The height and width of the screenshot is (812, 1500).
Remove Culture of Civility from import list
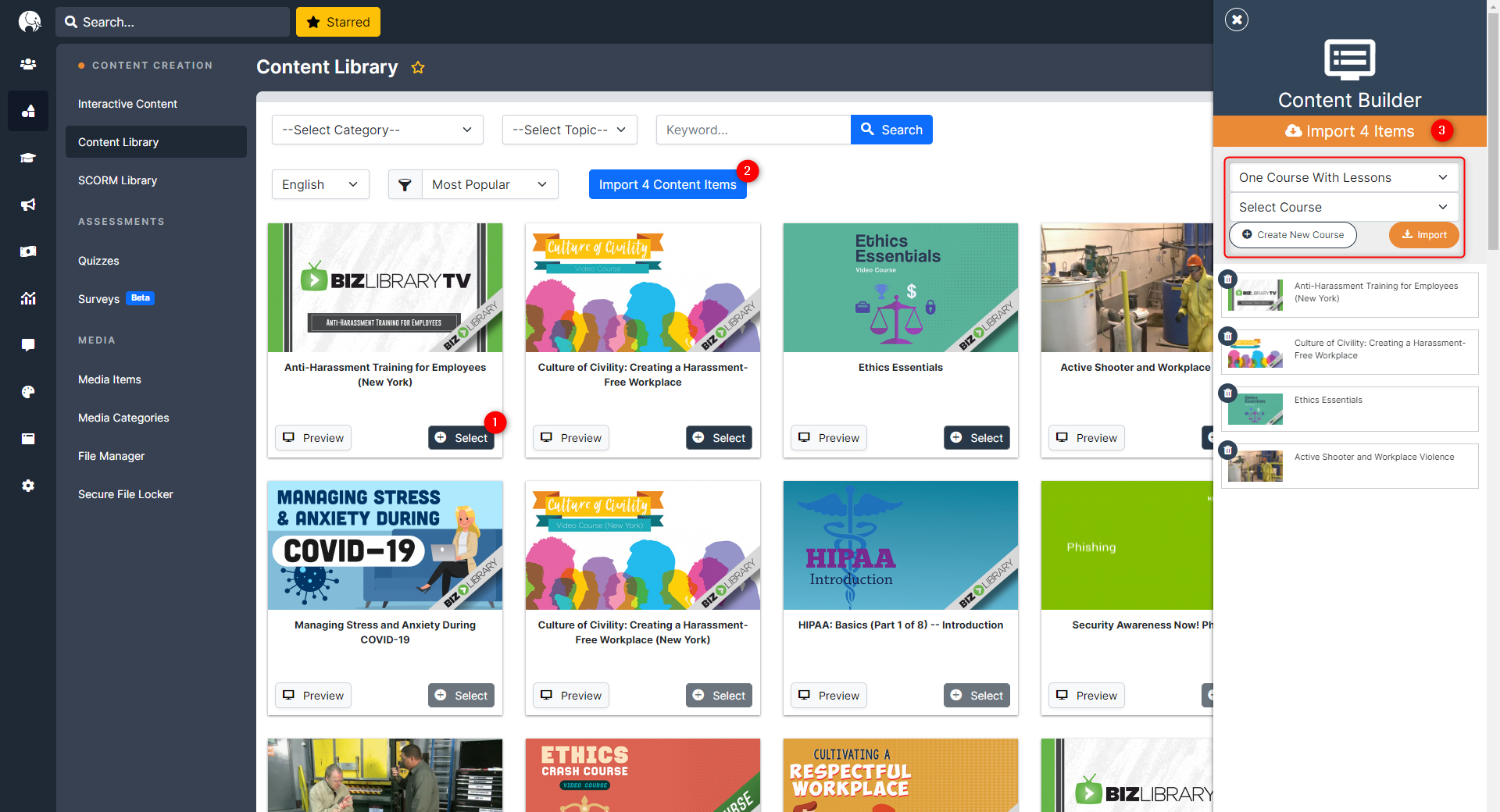[1228, 336]
